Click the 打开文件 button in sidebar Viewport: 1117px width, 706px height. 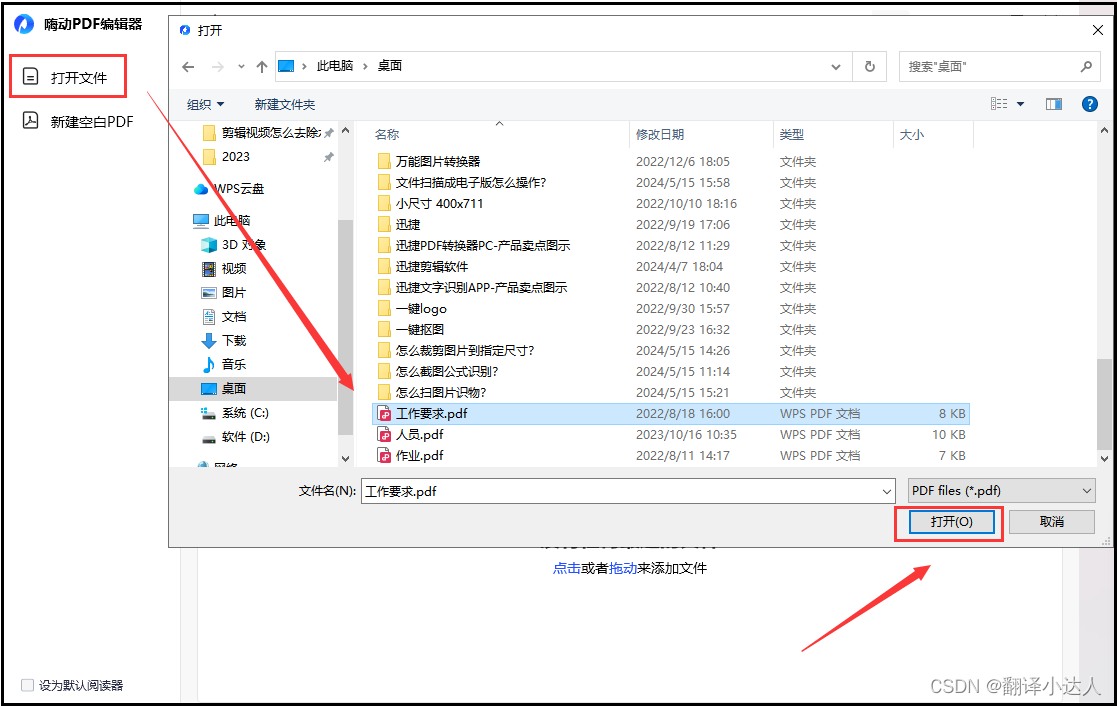tap(68, 77)
